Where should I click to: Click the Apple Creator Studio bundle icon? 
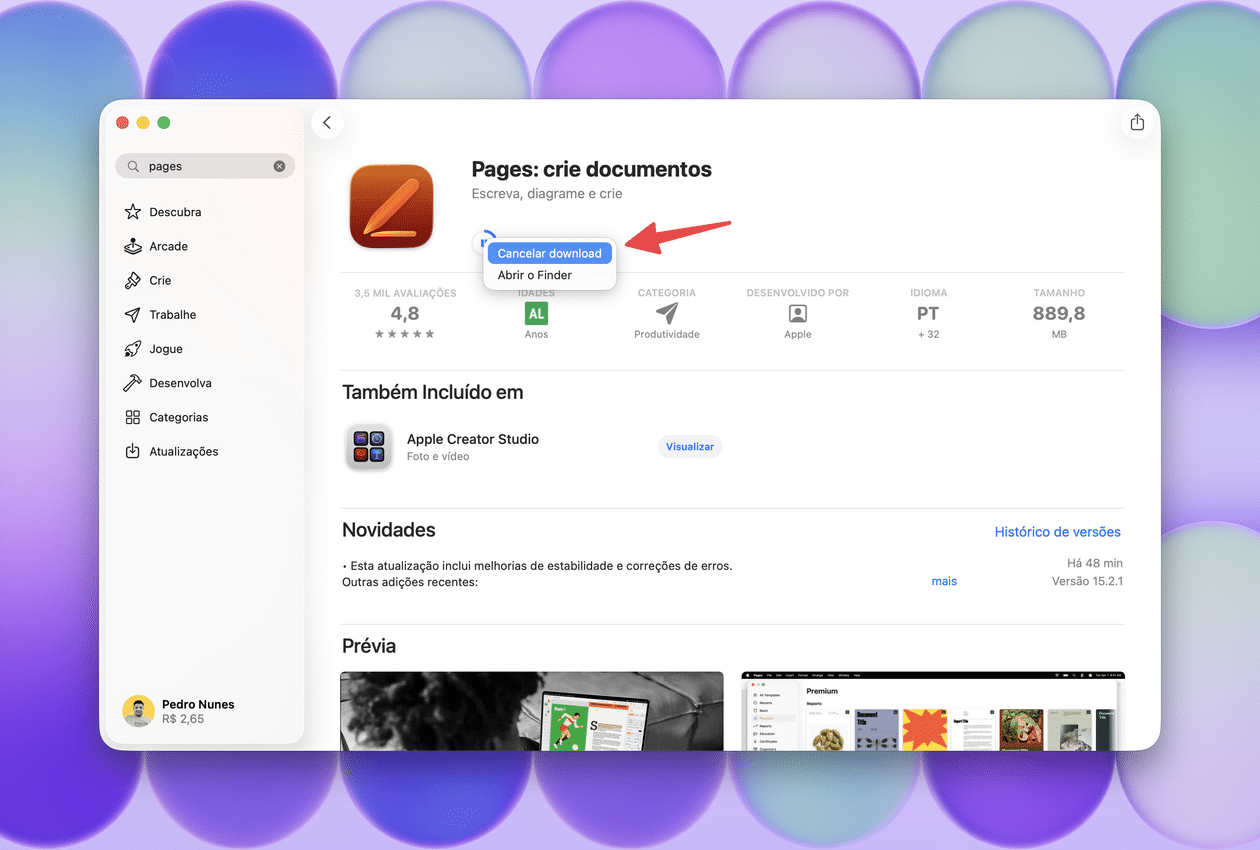pyautogui.click(x=369, y=447)
